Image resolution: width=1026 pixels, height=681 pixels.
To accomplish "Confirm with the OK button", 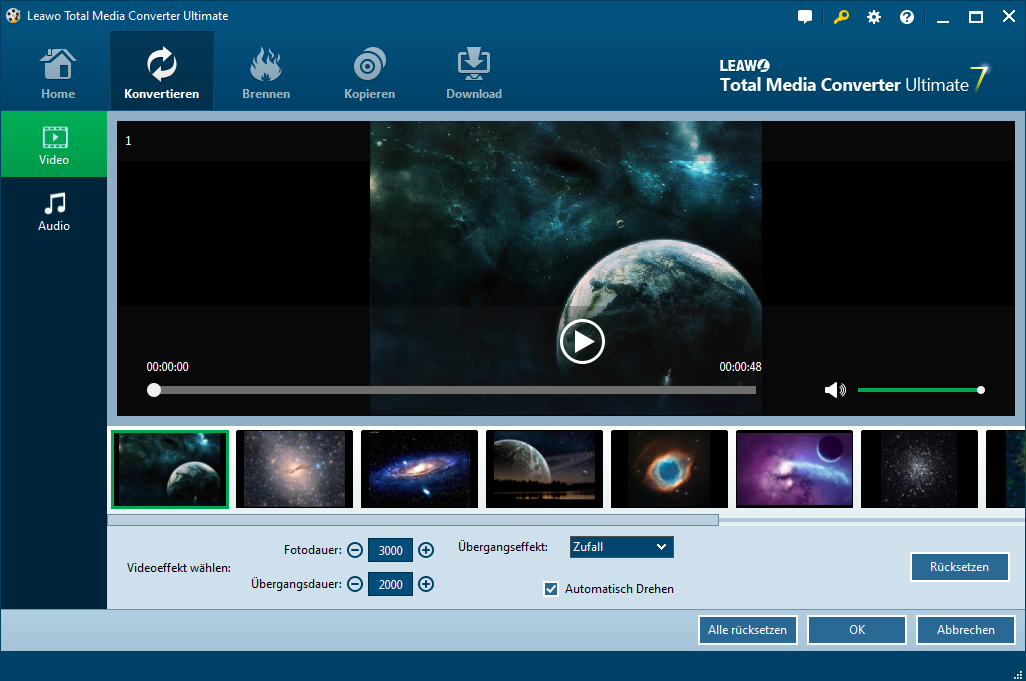I will [856, 630].
